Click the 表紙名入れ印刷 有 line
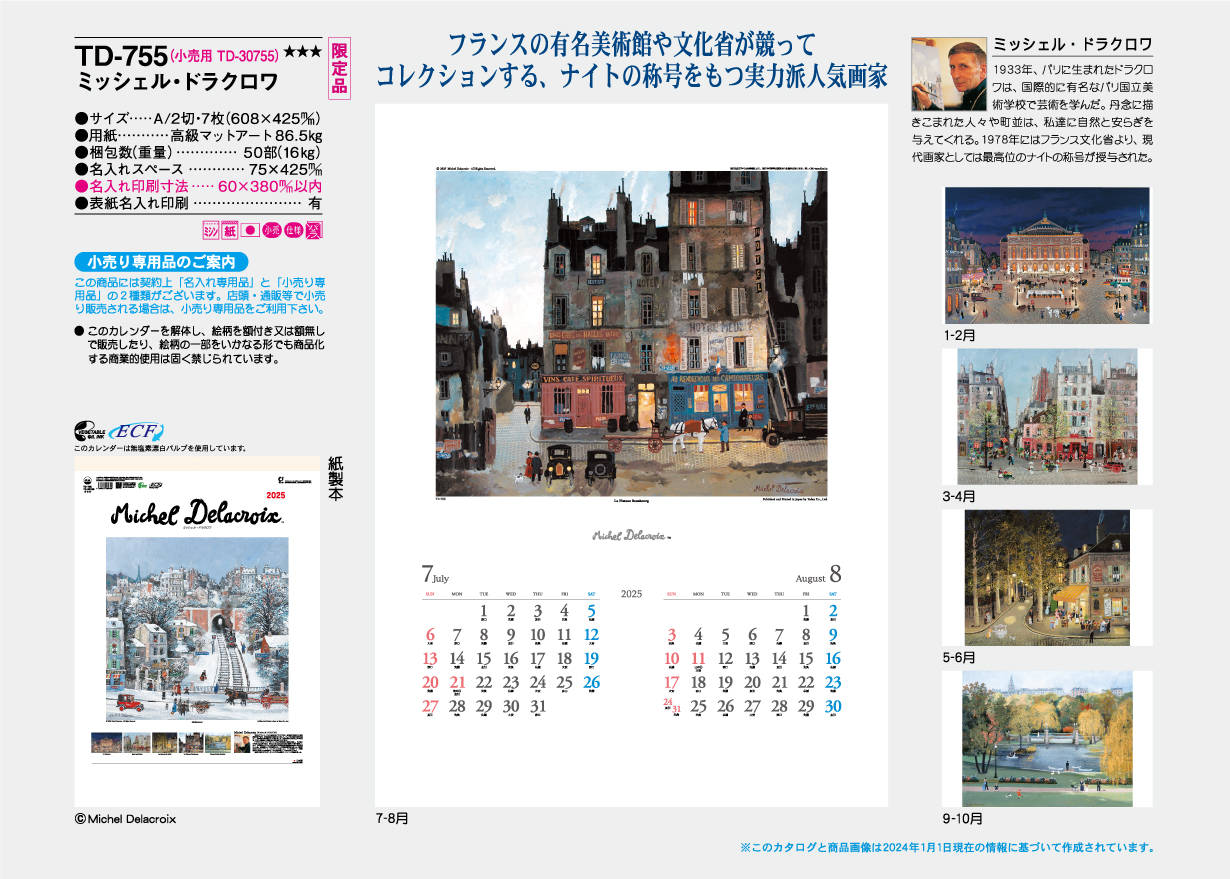This screenshot has height=879, width=1230. [198, 202]
